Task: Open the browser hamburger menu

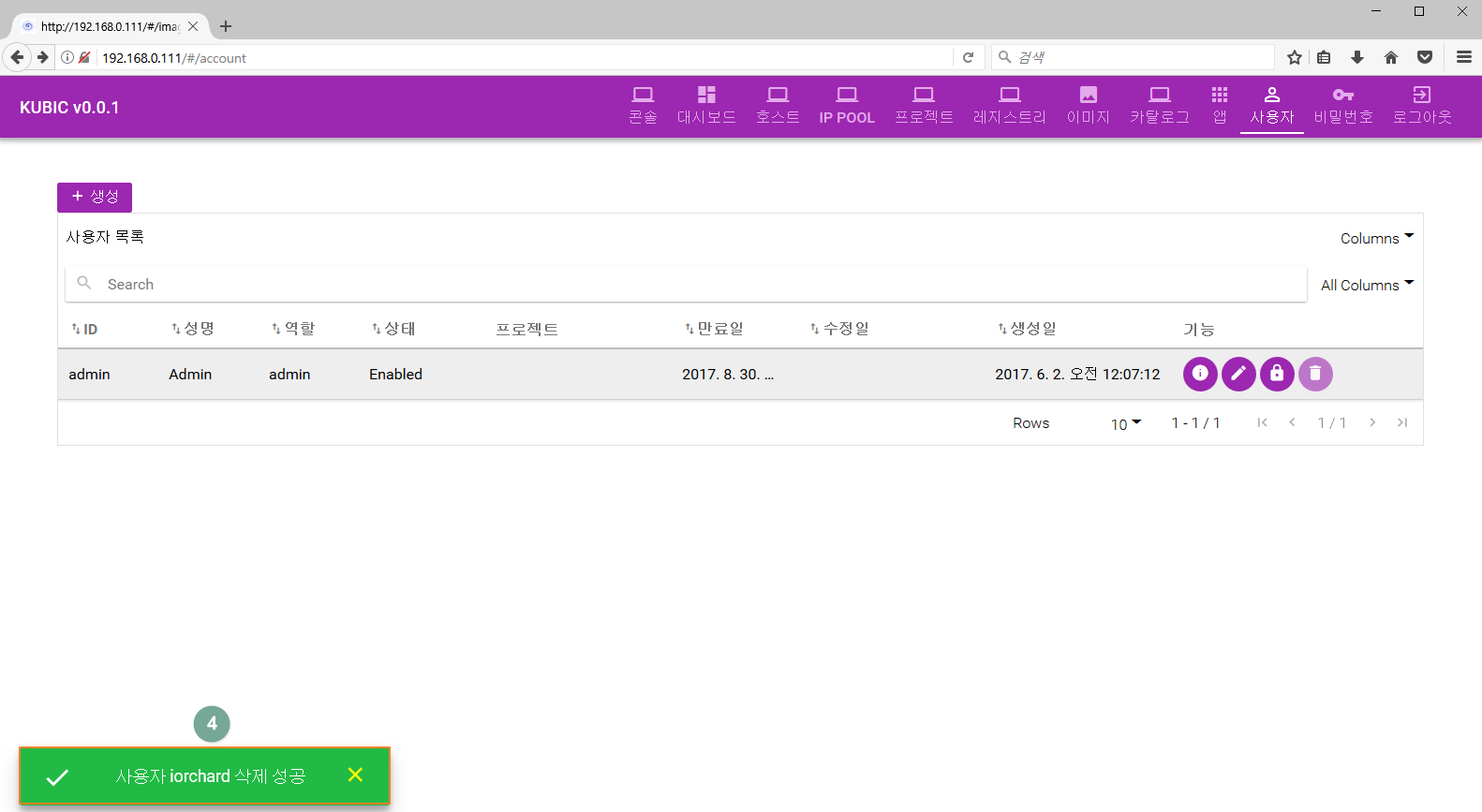Action: [x=1464, y=57]
